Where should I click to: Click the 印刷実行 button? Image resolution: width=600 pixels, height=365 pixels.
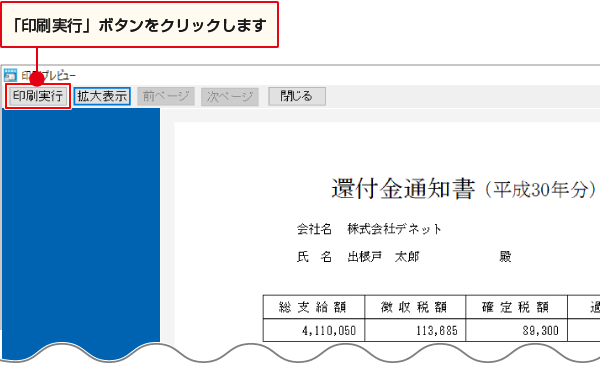[x=38, y=96]
